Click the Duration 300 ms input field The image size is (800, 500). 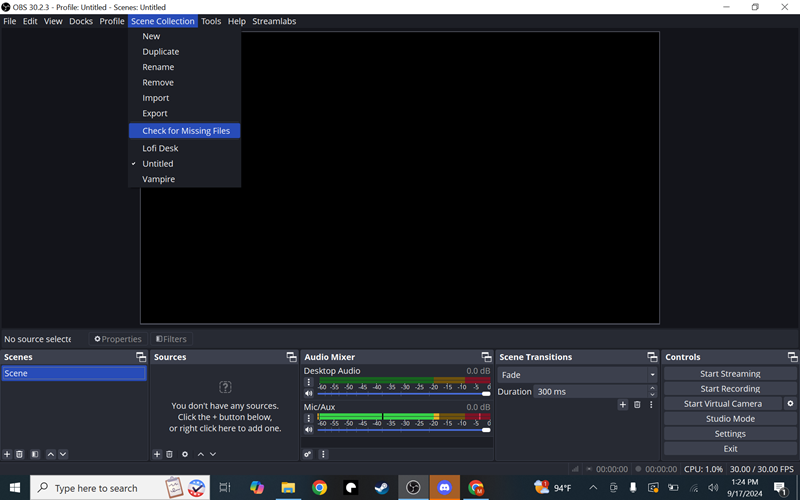click(x=590, y=392)
